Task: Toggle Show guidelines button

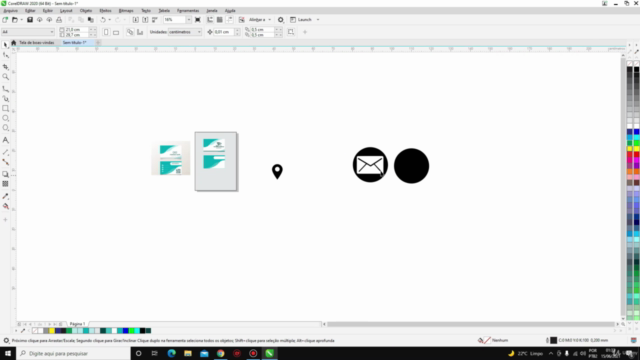Action: pos(229,20)
